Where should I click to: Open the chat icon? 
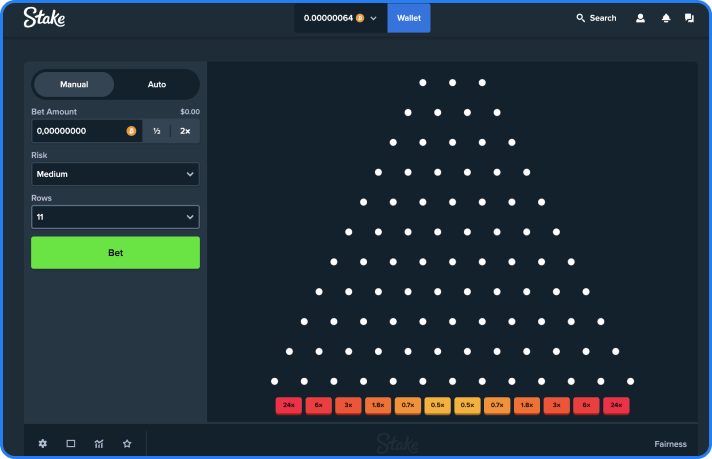coord(689,18)
